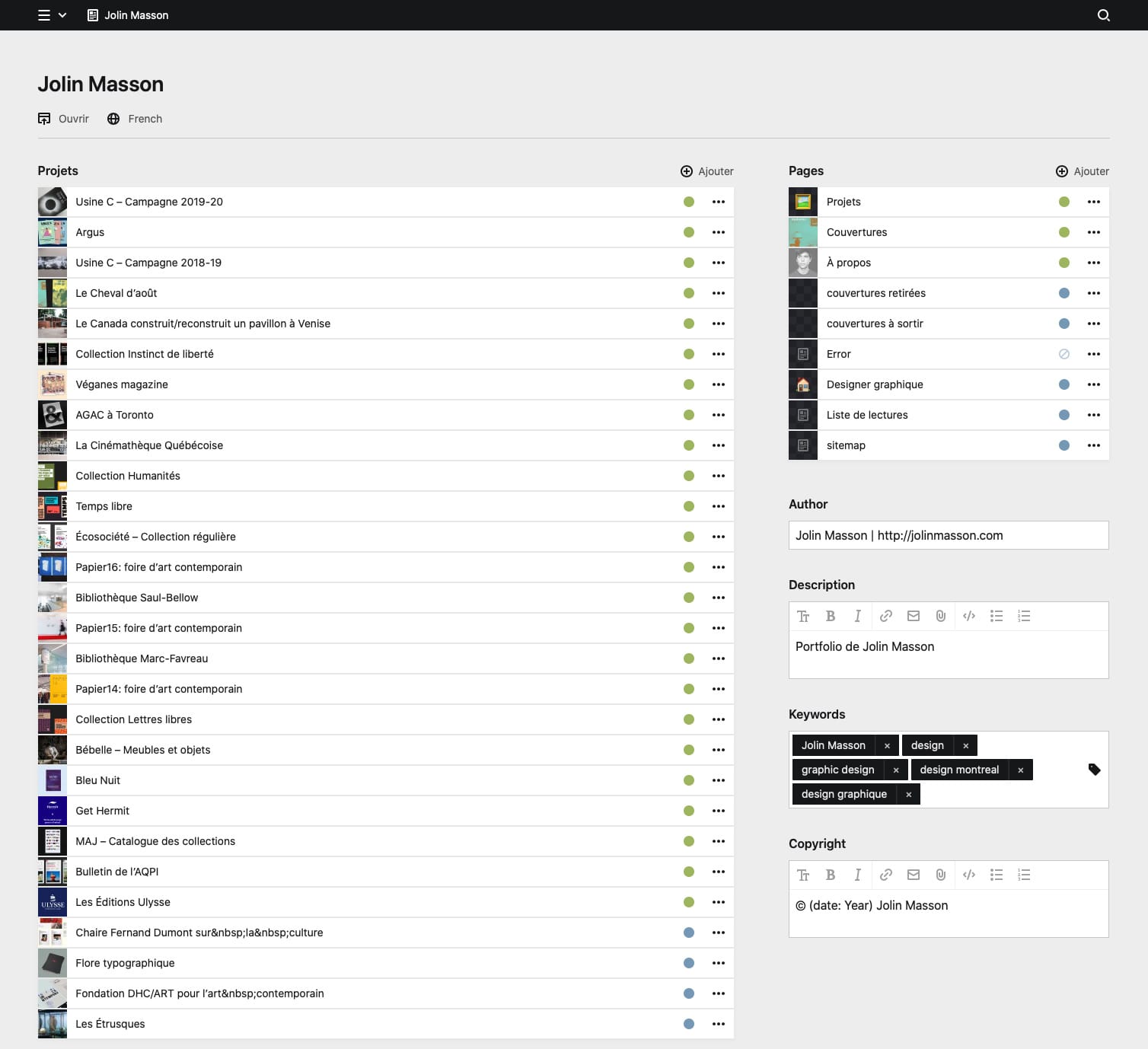
Task: Apply bold formatting in the Copyright editor
Action: pos(831,875)
